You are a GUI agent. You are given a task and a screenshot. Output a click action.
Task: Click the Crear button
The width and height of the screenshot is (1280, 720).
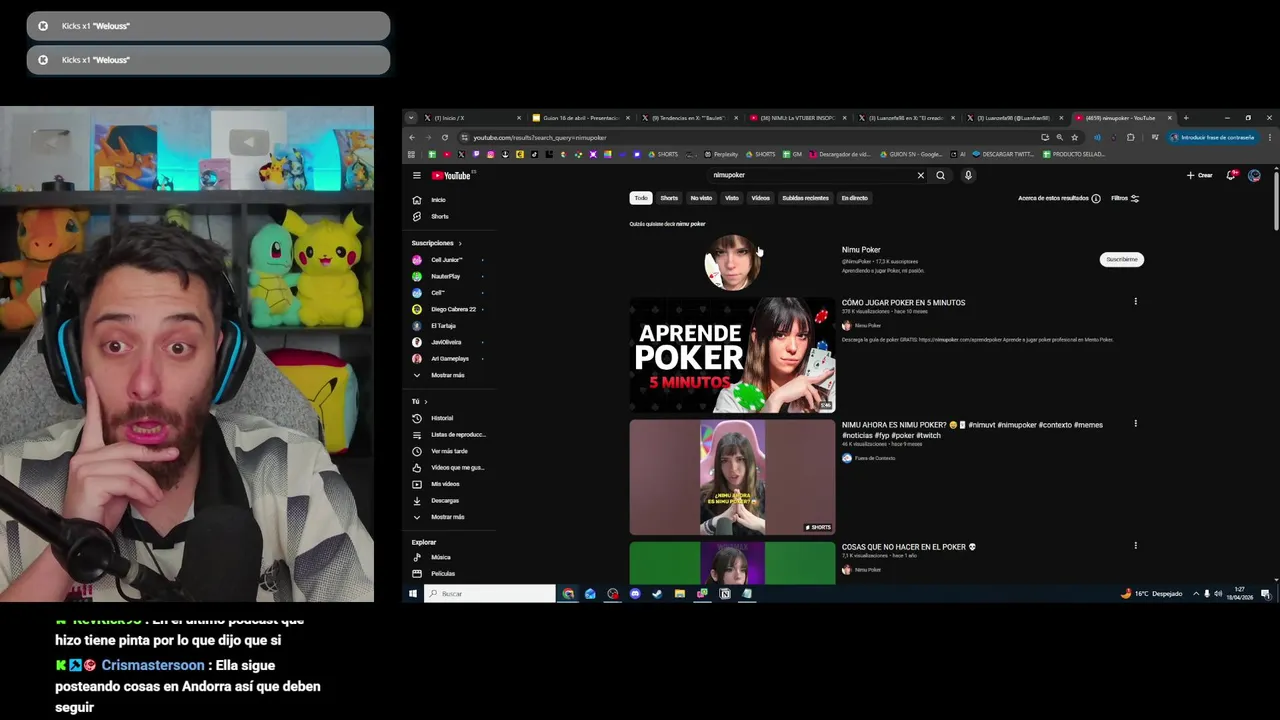[1200, 175]
